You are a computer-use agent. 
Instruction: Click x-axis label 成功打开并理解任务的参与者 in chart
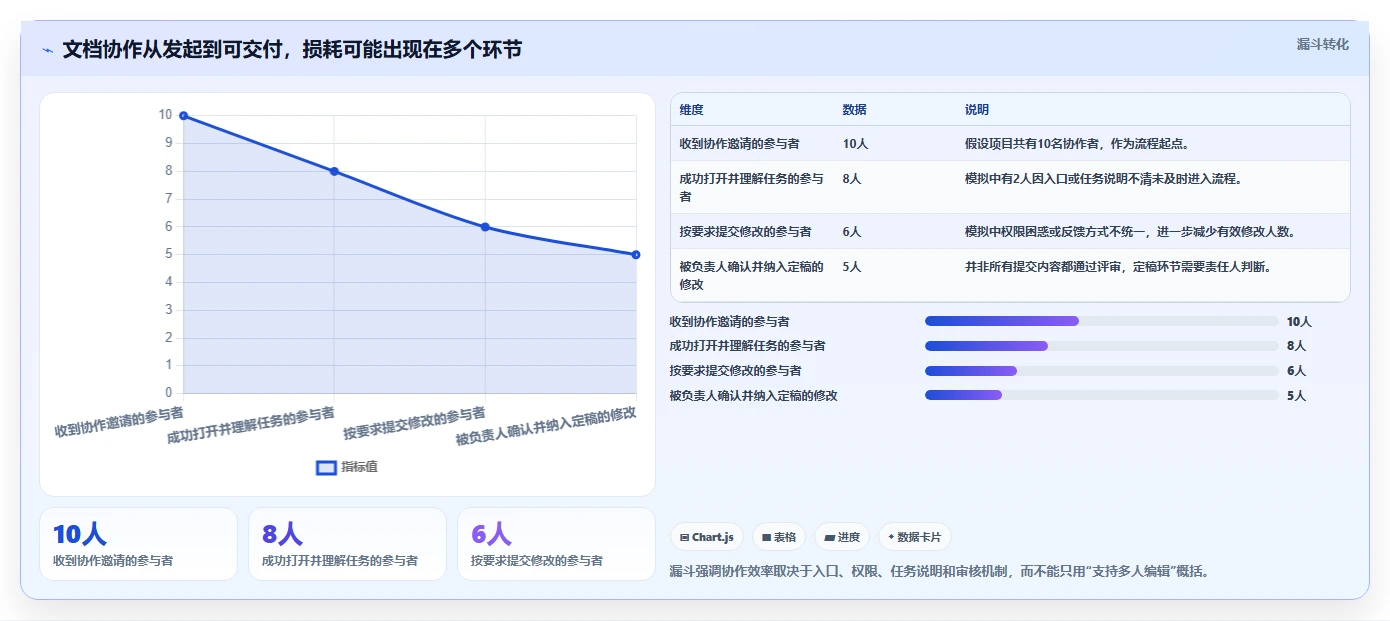[x=251, y=425]
